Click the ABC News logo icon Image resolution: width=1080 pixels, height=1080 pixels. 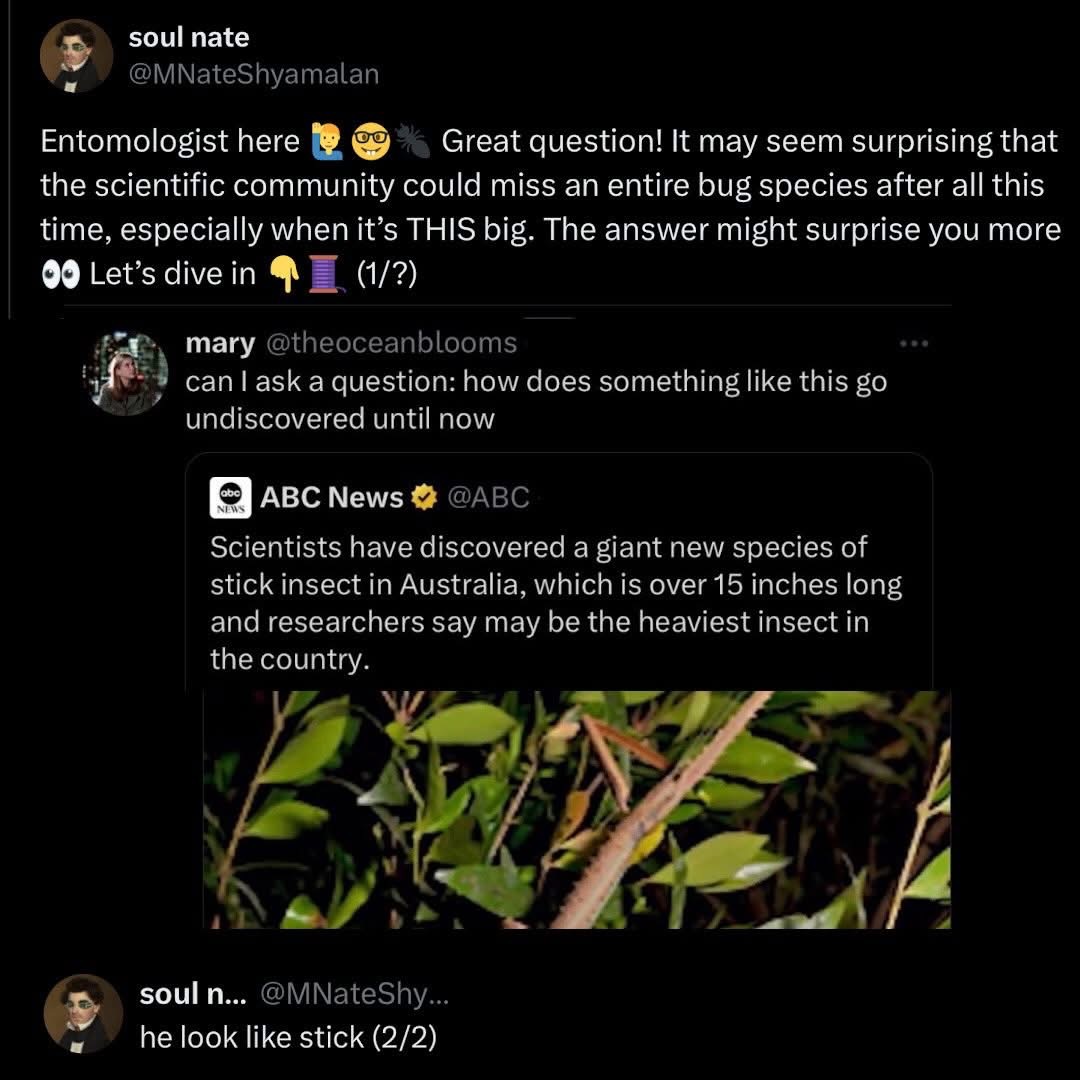click(x=230, y=497)
